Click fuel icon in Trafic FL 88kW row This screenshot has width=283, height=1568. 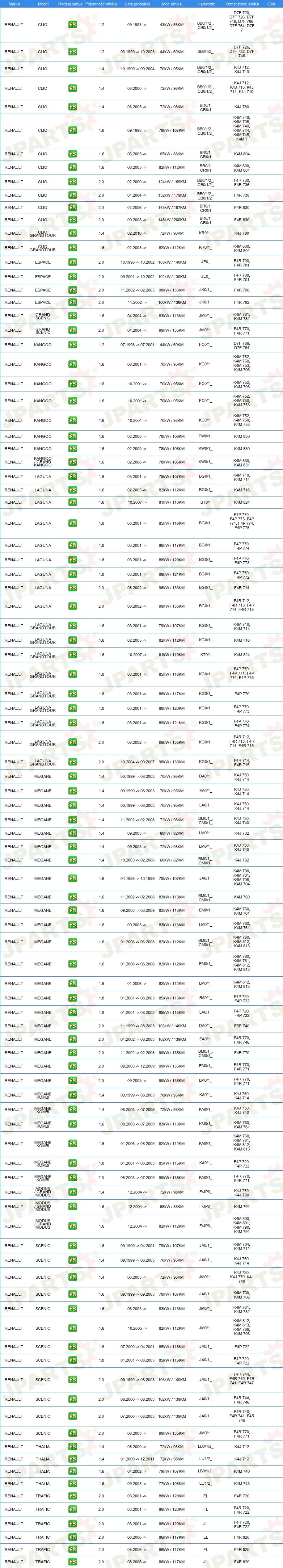tap(72, 1510)
